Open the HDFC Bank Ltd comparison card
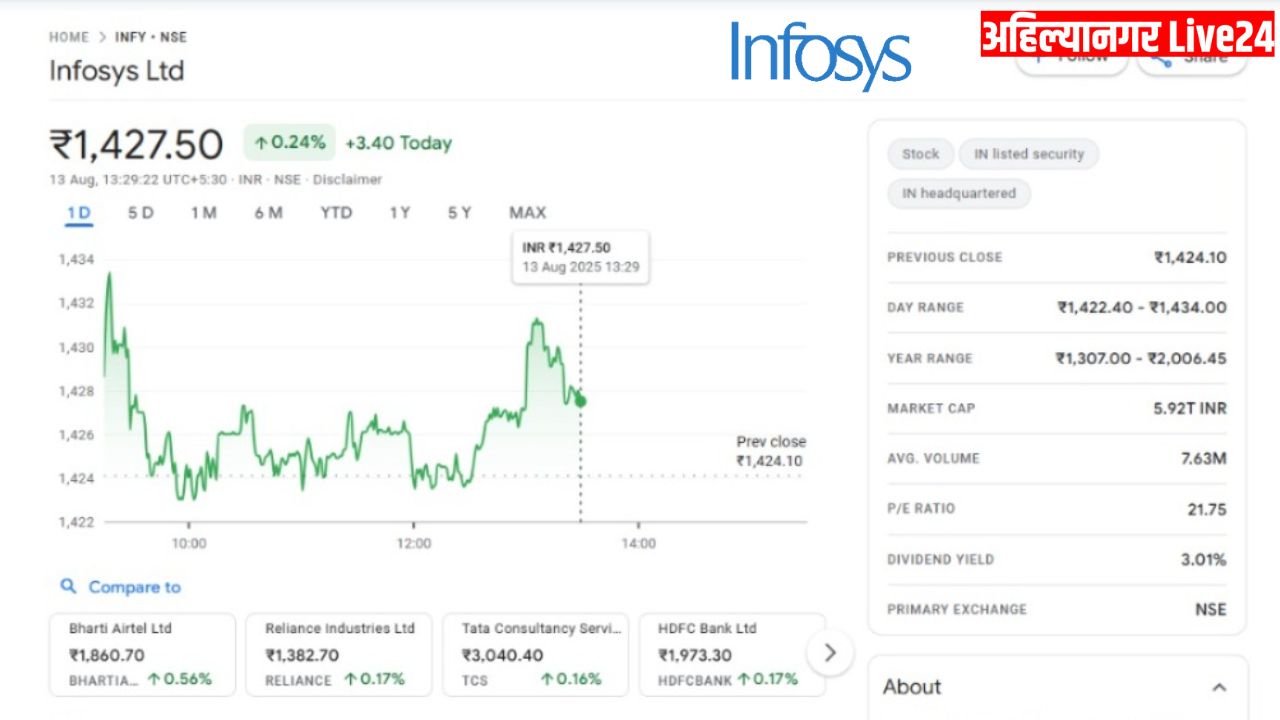This screenshot has height=720, width=1280. tap(732, 655)
